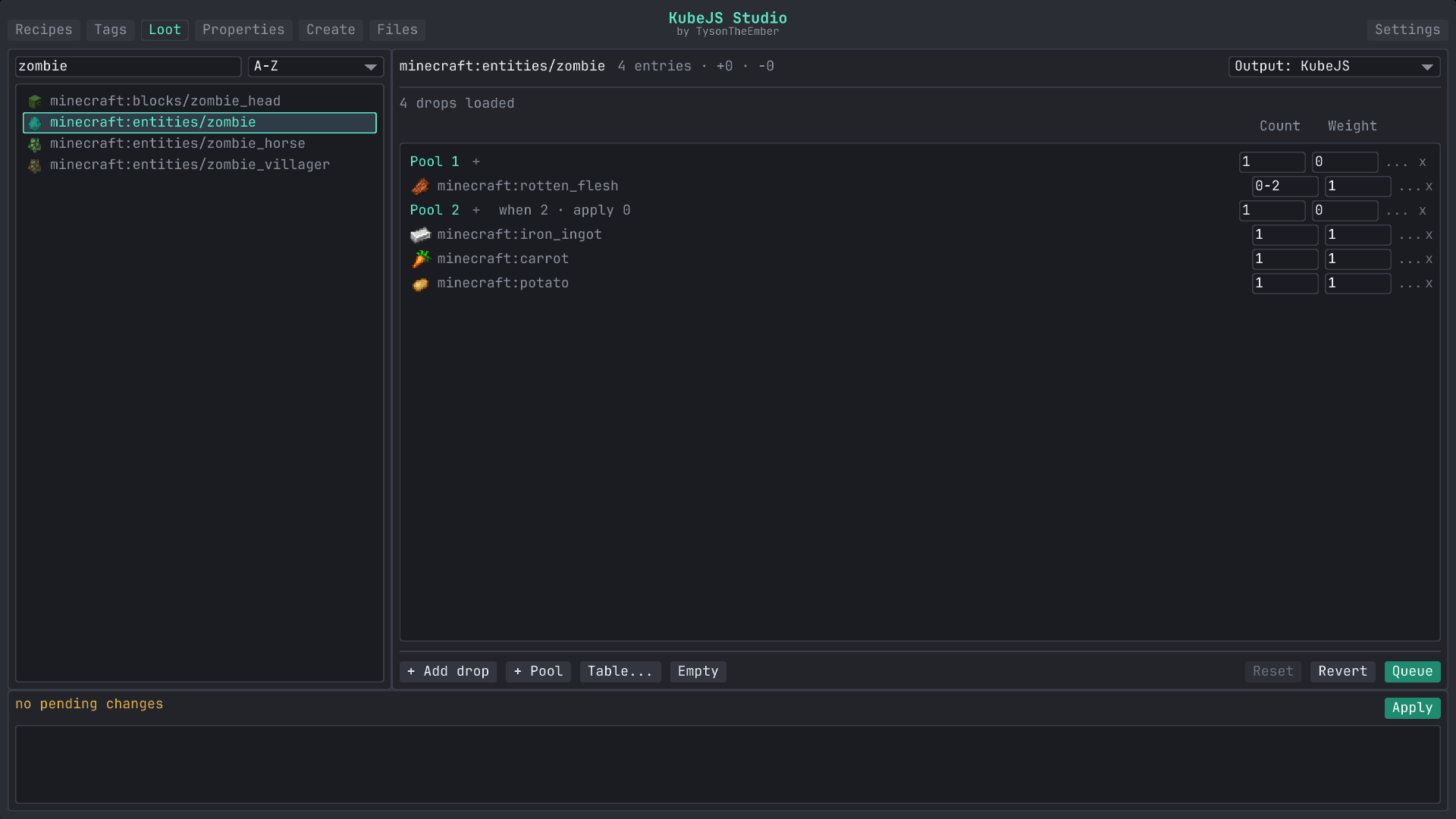
Task: Open more options for carrot
Action: click(x=1410, y=260)
